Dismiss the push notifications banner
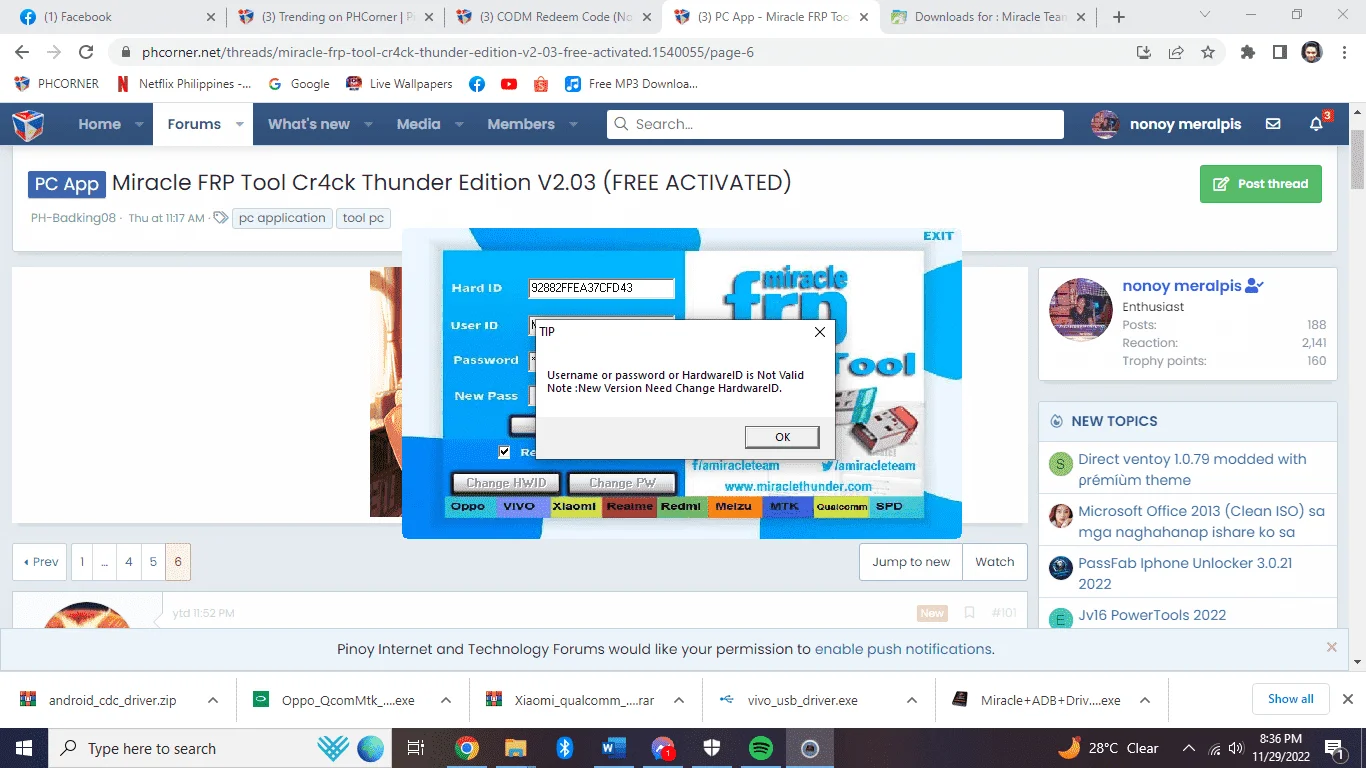The width and height of the screenshot is (1366, 768). (x=1331, y=648)
